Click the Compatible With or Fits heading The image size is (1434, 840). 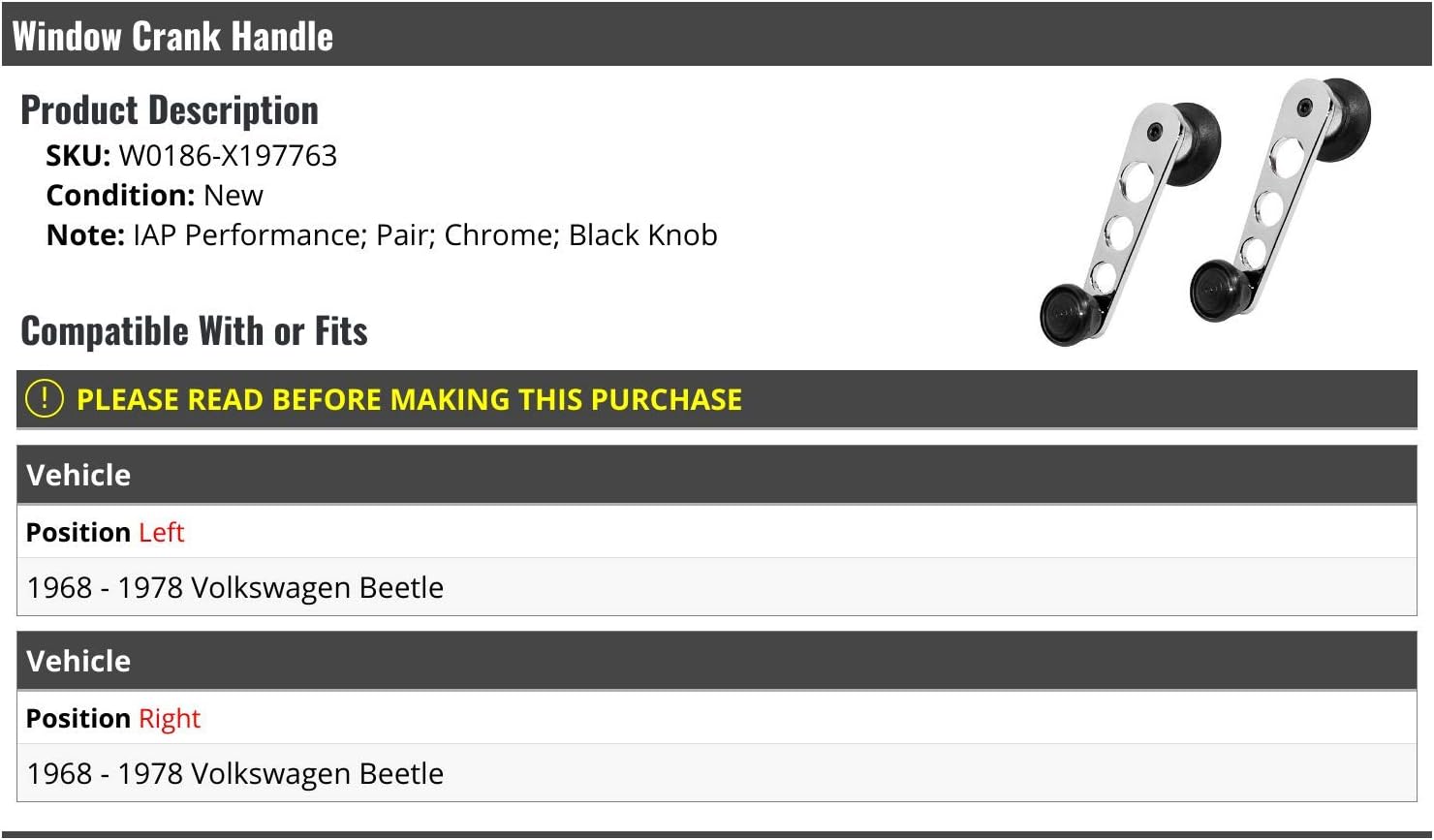[x=194, y=330]
